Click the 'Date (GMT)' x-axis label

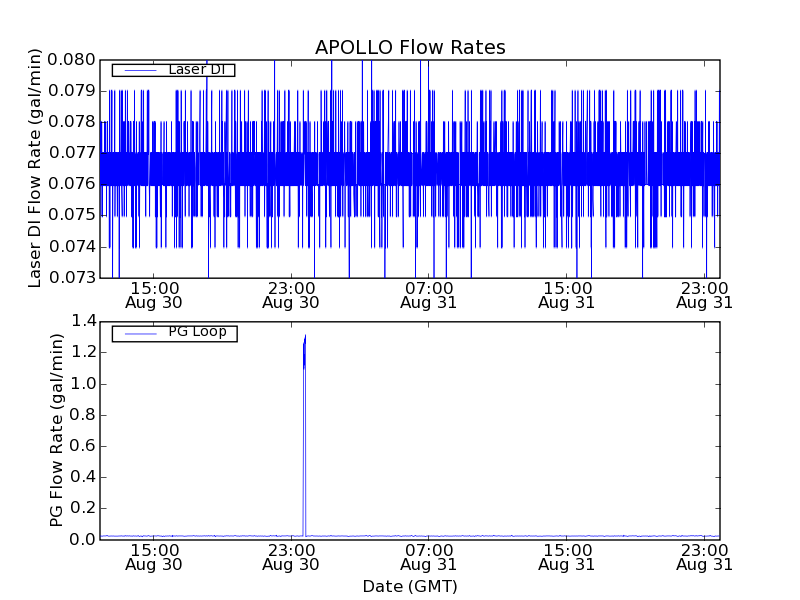tap(410, 586)
